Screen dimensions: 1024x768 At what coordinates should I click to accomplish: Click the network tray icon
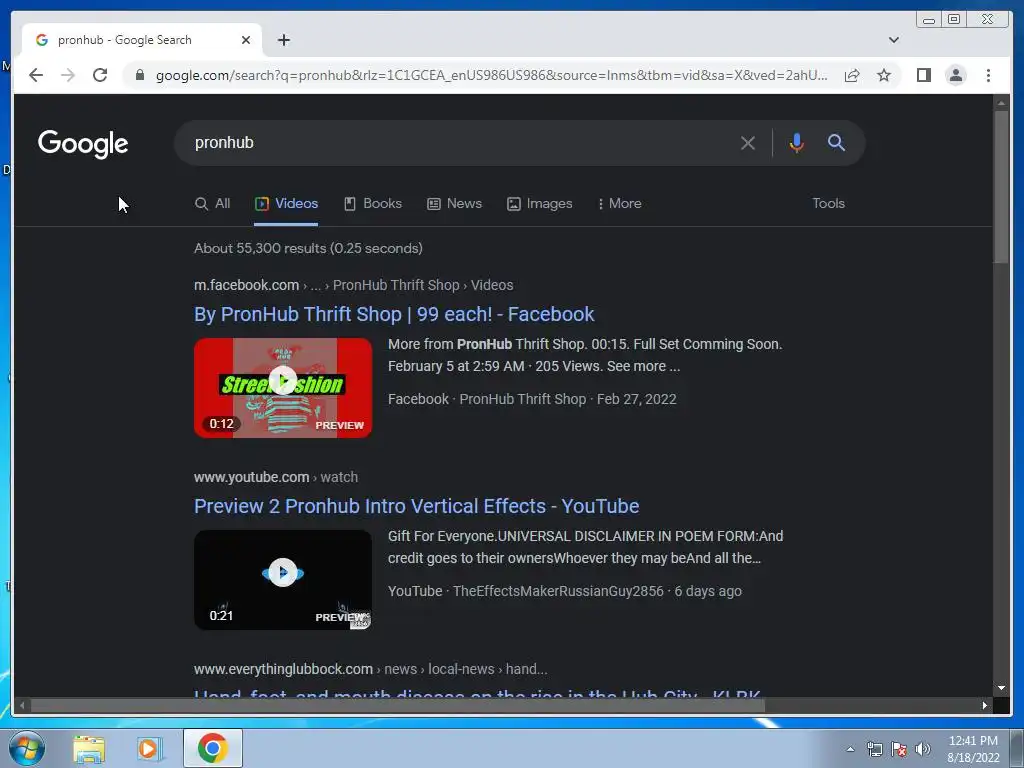[x=874, y=749]
